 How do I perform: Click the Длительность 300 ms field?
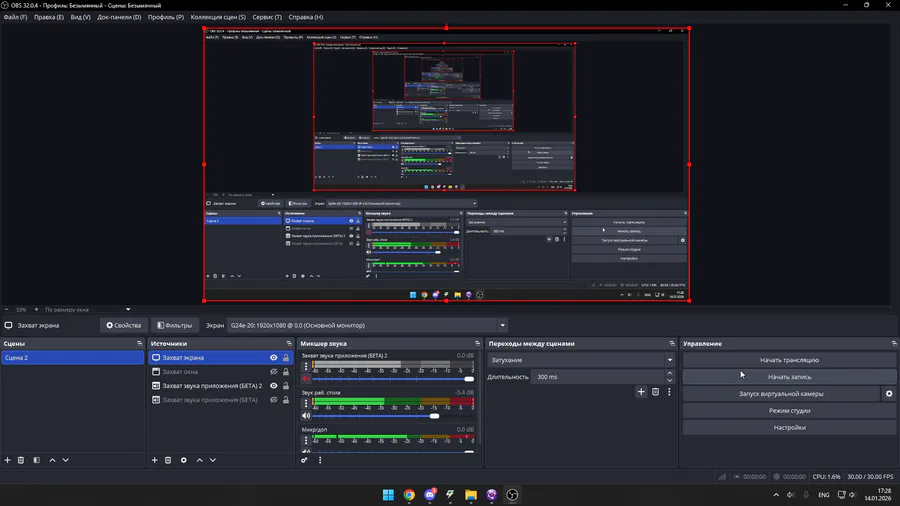tap(597, 377)
